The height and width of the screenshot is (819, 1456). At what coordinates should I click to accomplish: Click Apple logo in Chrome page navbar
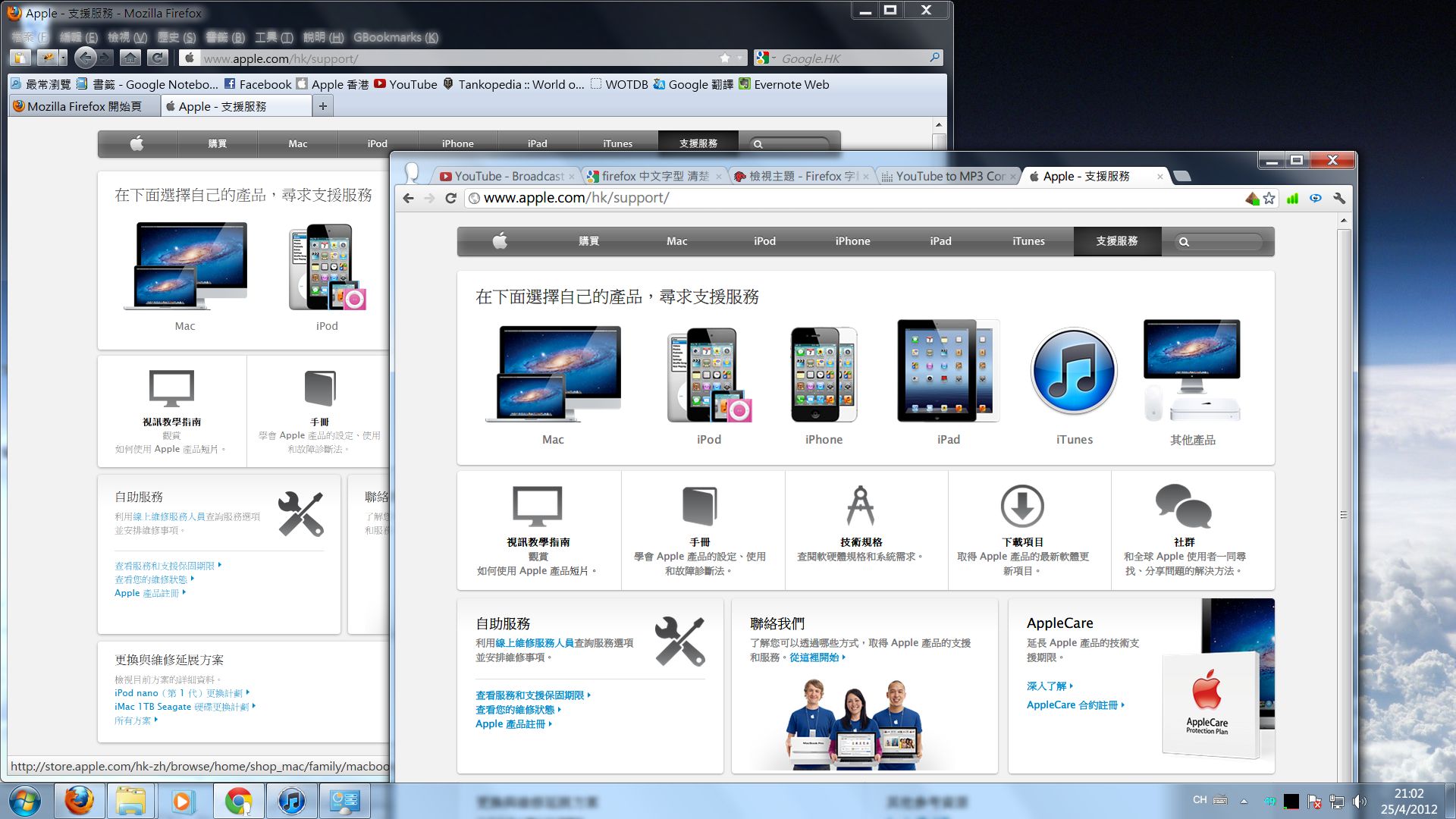point(500,241)
